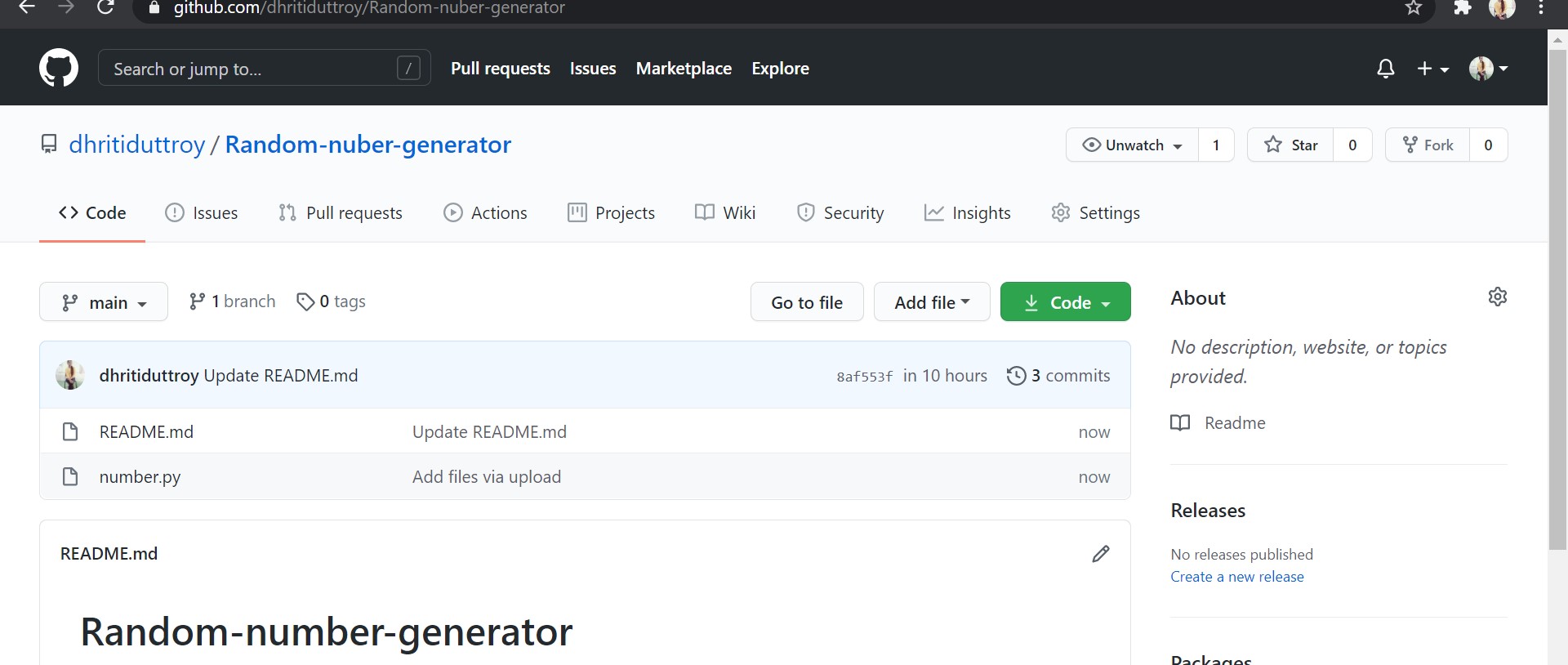The height and width of the screenshot is (665, 1568).
Task: View the 0 tags link
Action: point(331,301)
